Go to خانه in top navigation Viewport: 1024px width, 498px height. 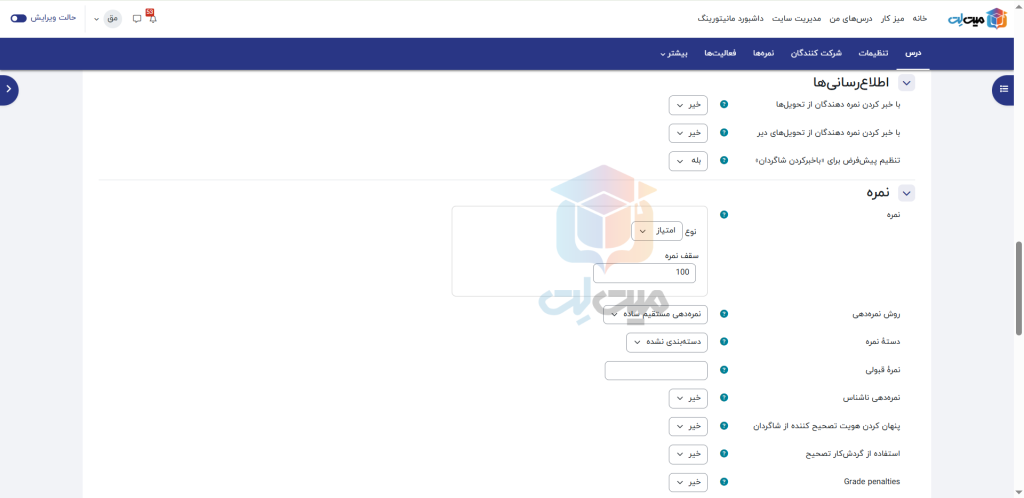pos(920,18)
